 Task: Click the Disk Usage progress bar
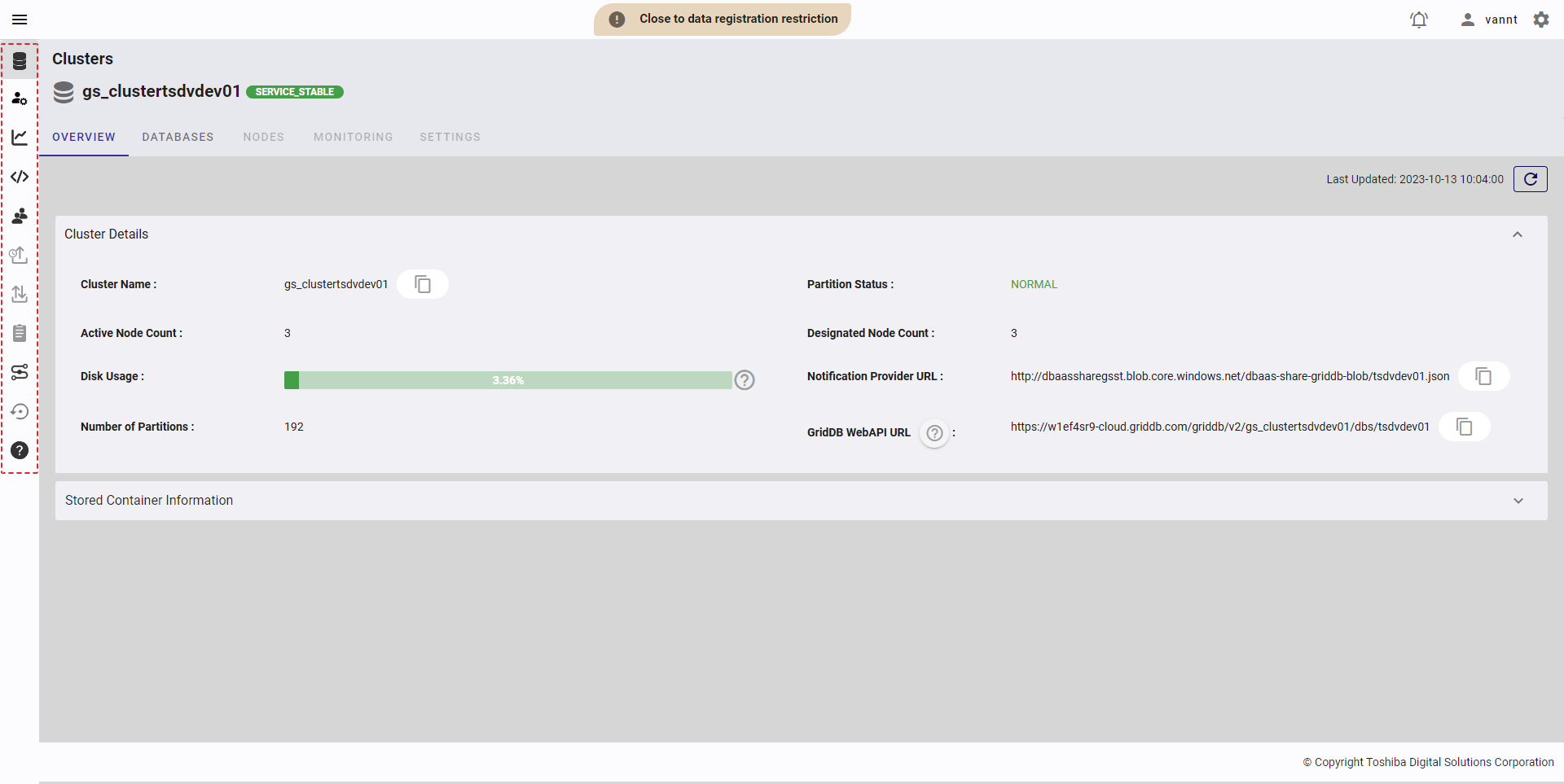tap(507, 380)
